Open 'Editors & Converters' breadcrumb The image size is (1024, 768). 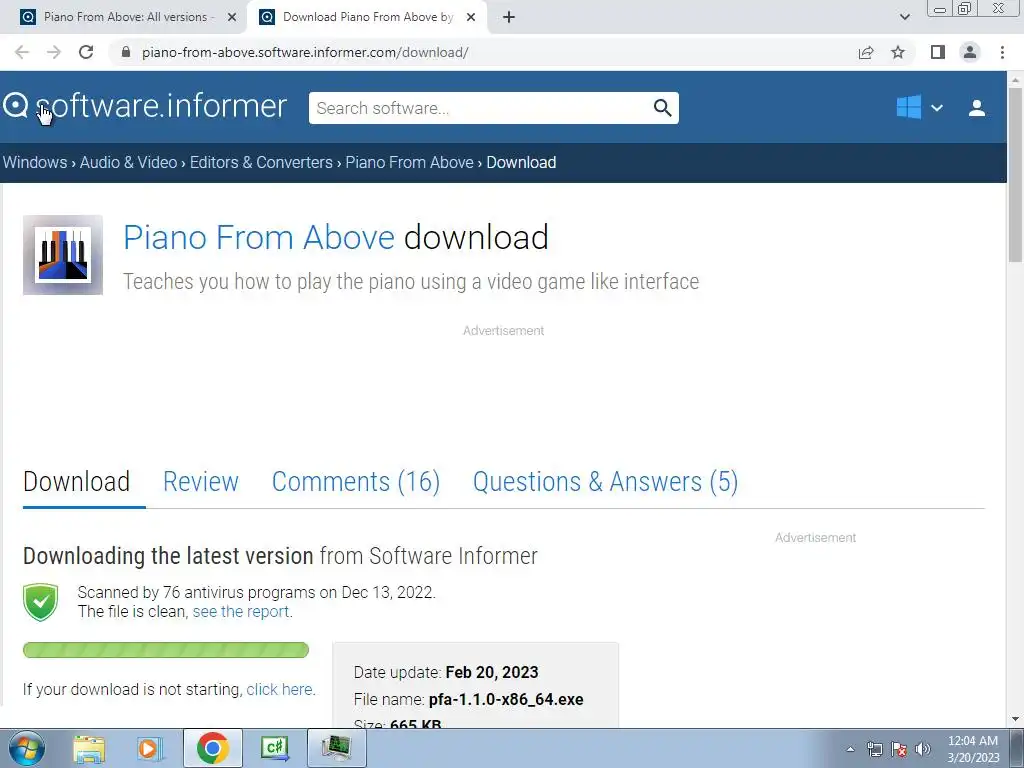[x=261, y=162]
